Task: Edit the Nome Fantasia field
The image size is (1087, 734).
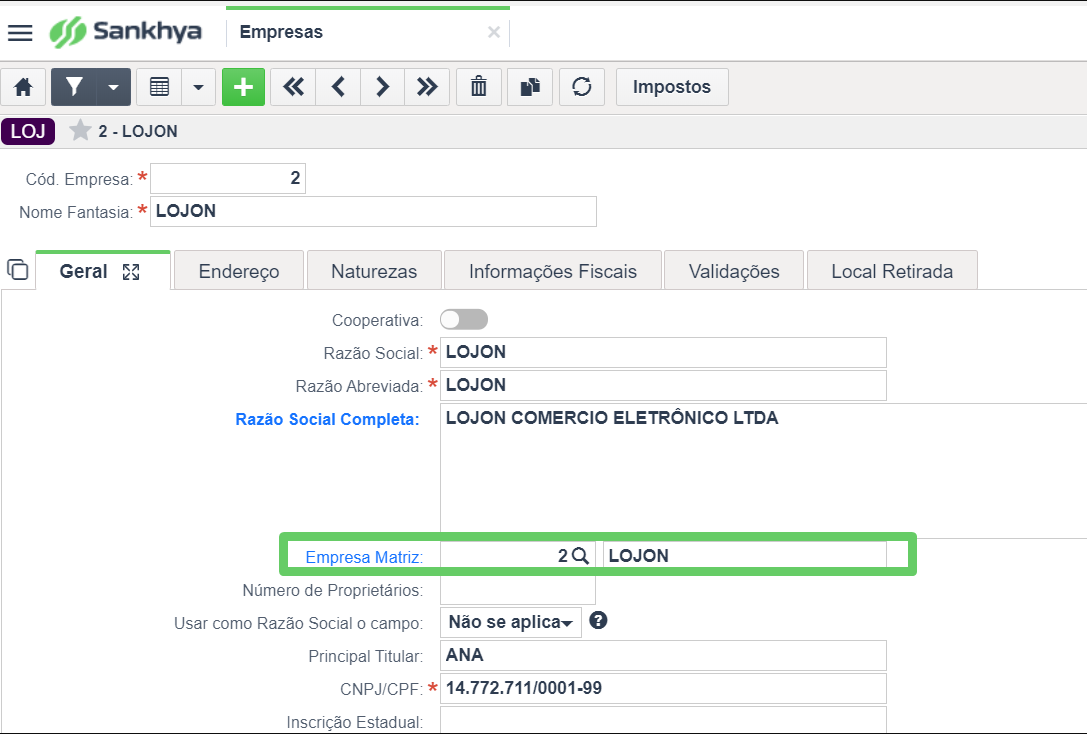Action: pyautogui.click(x=373, y=211)
